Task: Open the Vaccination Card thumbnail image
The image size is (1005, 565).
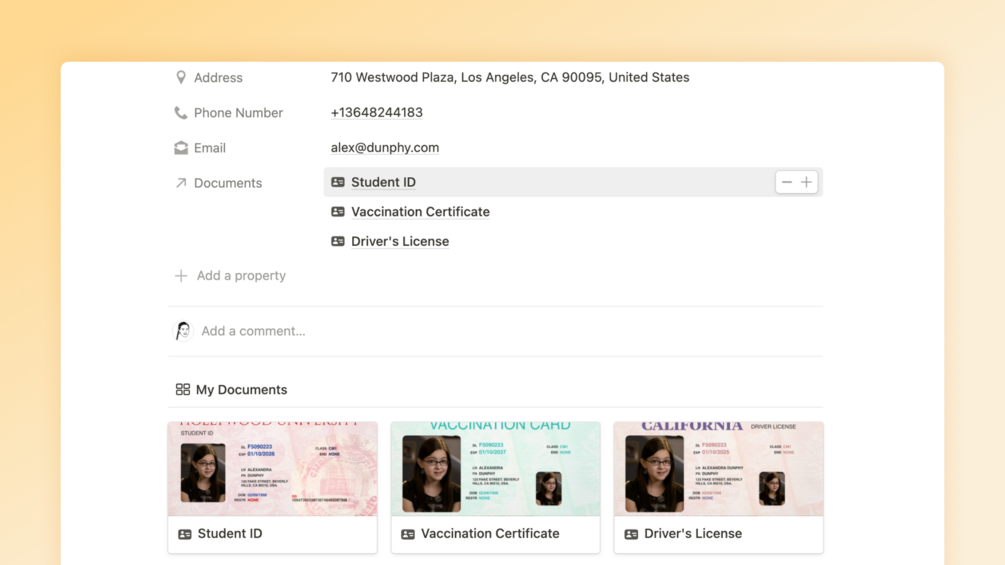Action: [495, 469]
